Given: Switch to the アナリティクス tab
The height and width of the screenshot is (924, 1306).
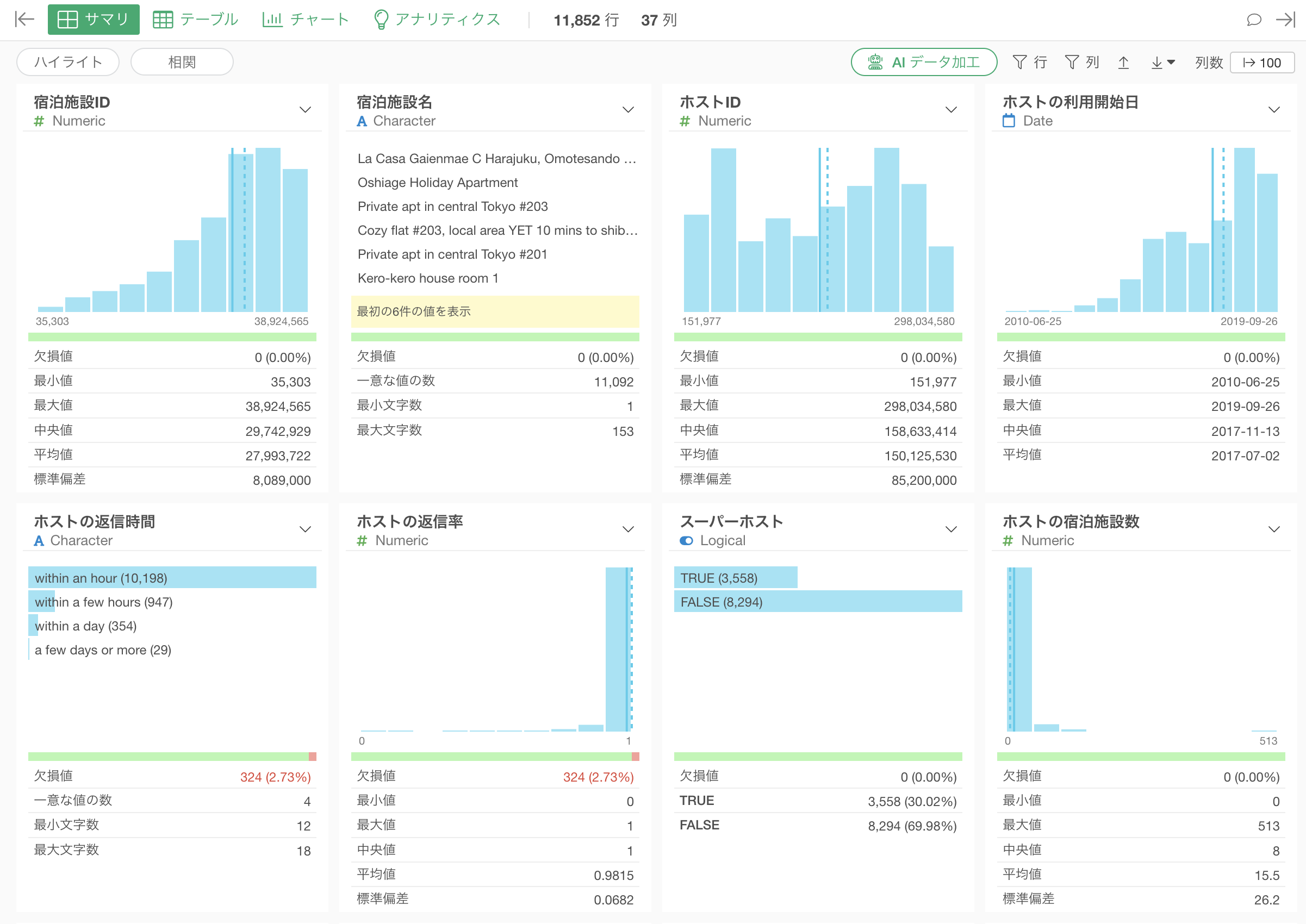Looking at the screenshot, I should pos(437,20).
